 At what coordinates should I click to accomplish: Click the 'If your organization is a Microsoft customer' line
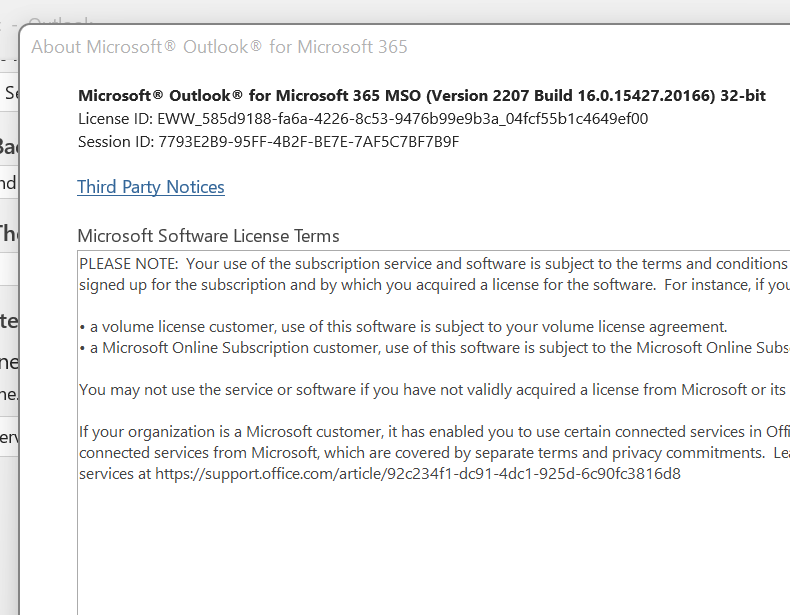point(432,431)
